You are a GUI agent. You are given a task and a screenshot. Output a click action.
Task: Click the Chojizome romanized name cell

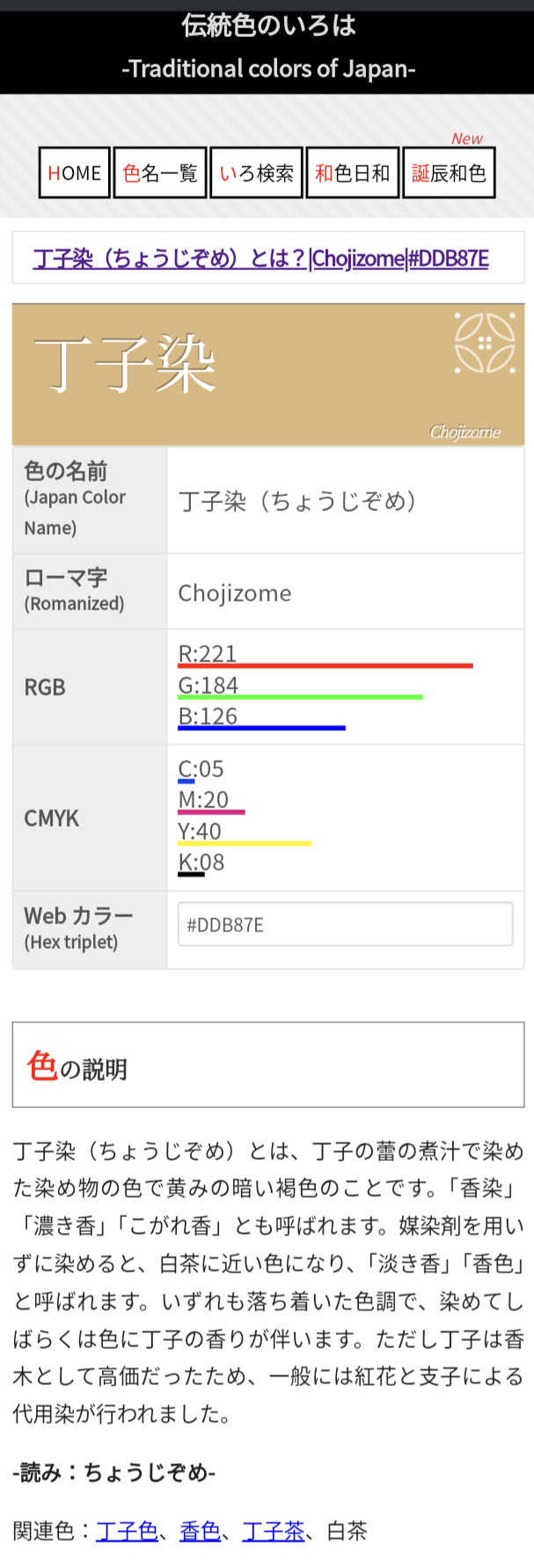pyautogui.click(x=346, y=592)
